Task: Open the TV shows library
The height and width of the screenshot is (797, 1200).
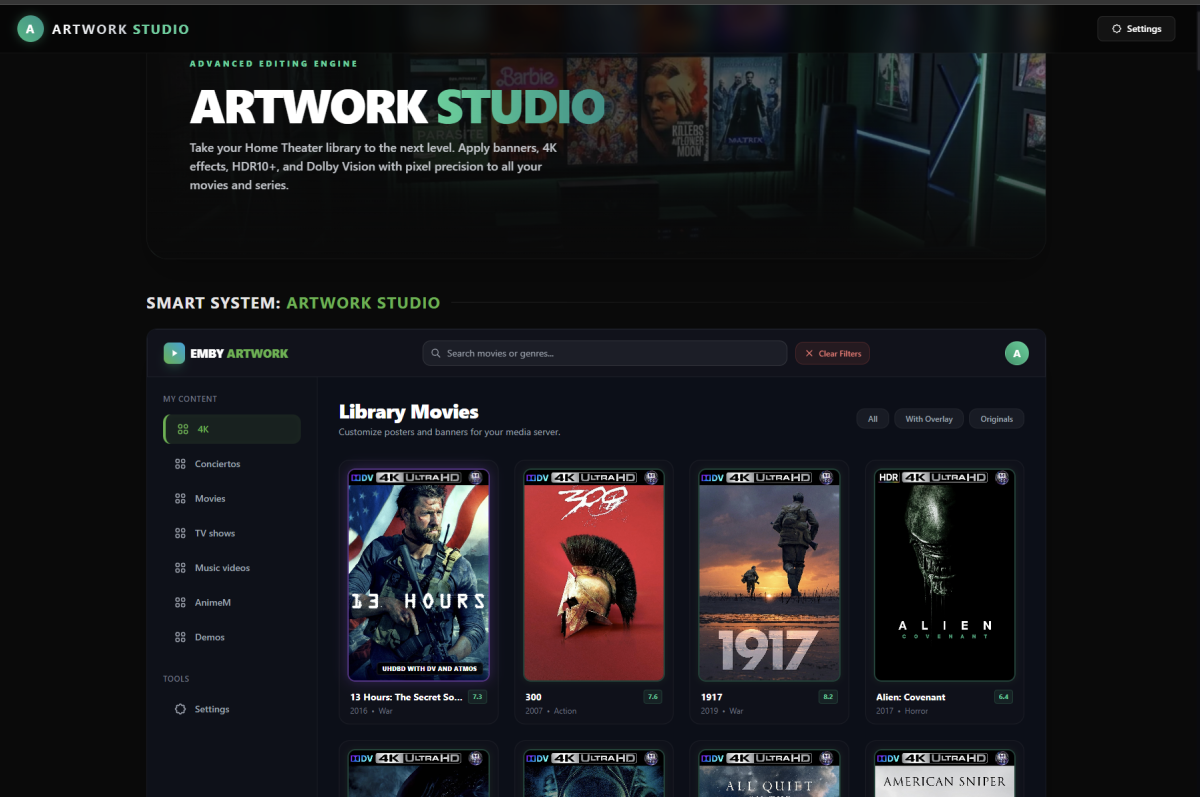Action: [232, 533]
